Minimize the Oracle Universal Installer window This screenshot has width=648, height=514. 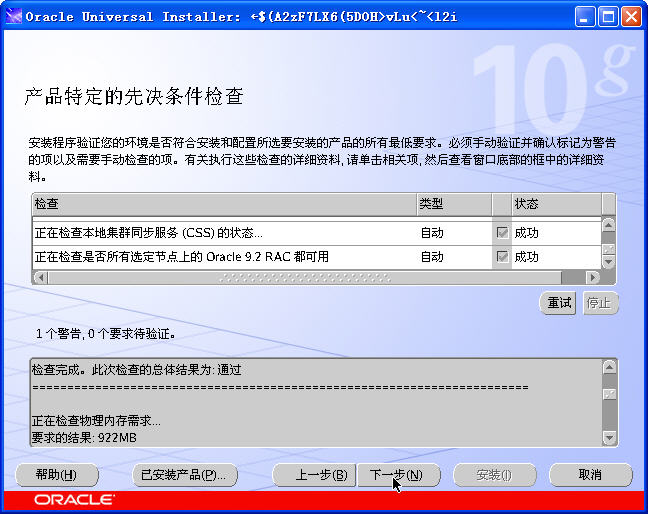(584, 17)
